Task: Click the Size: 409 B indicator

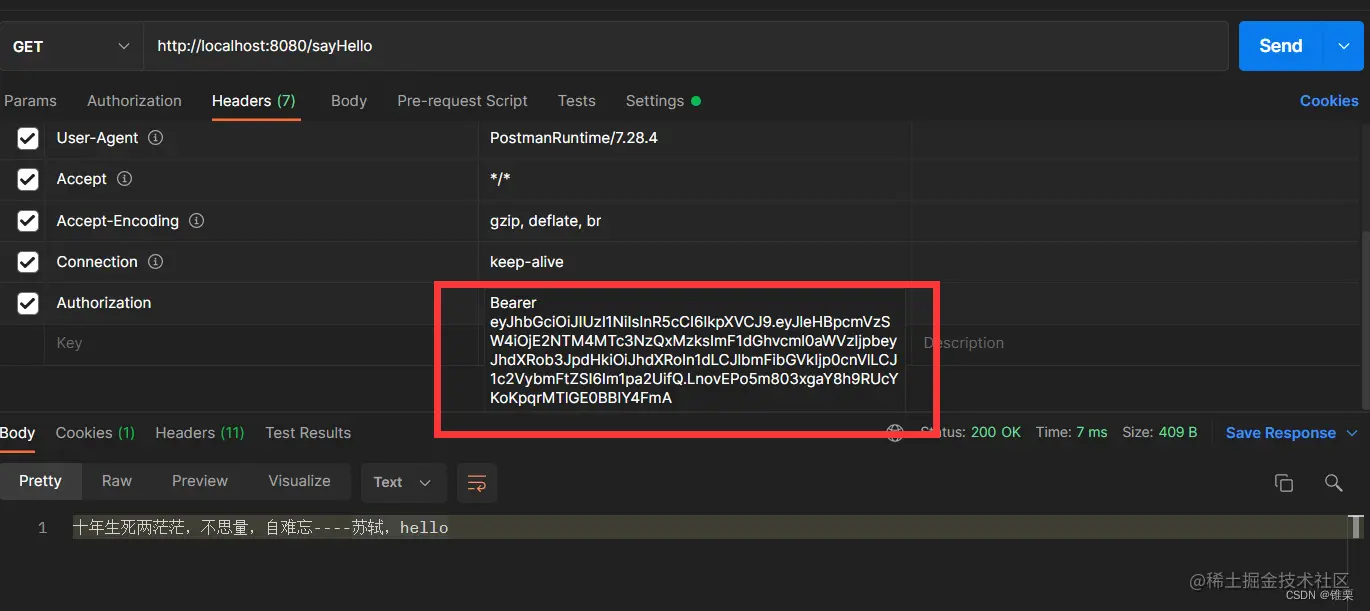Action: coord(1159,432)
